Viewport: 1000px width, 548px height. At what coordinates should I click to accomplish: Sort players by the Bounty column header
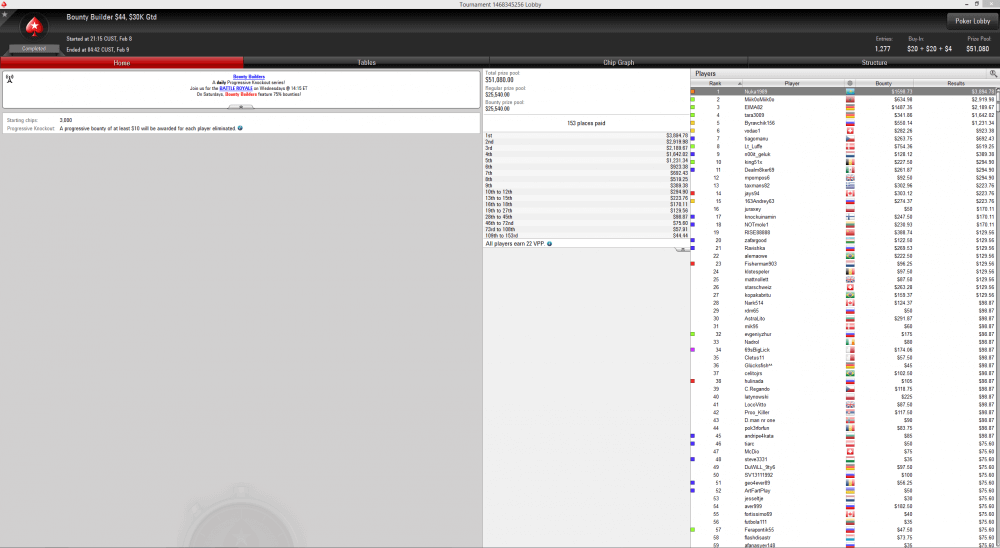(883, 83)
